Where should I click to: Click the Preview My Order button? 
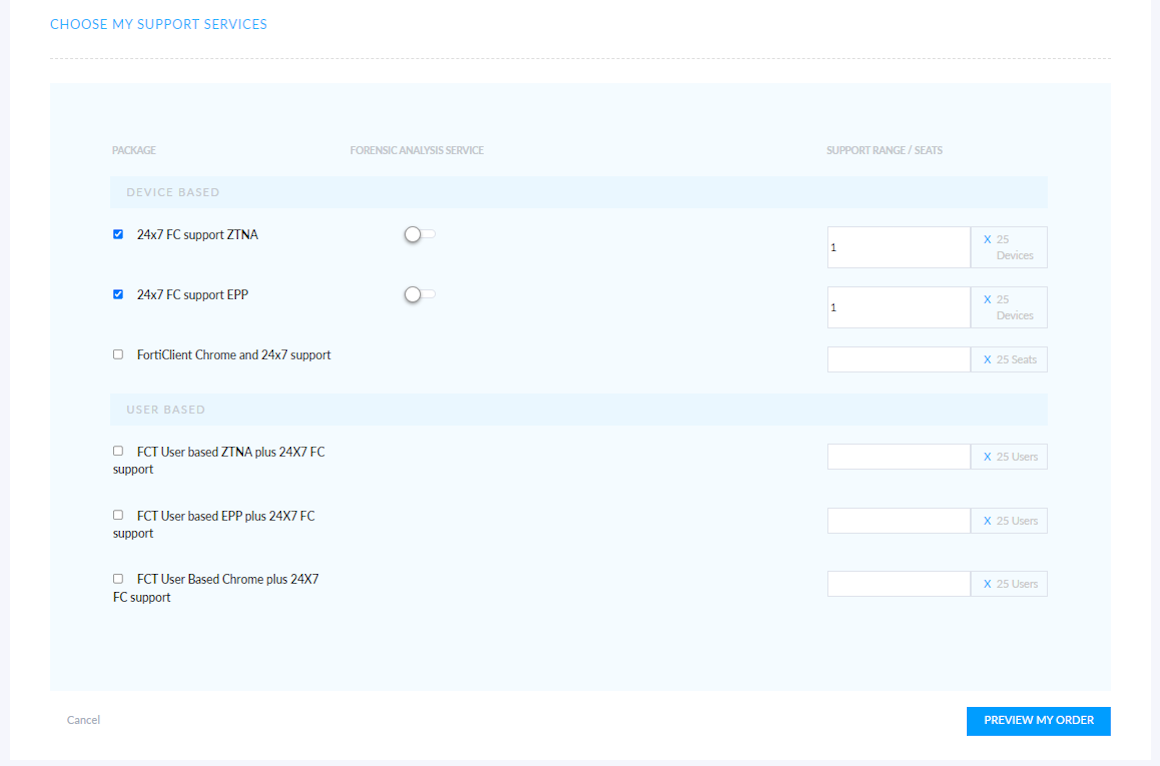(x=1038, y=720)
